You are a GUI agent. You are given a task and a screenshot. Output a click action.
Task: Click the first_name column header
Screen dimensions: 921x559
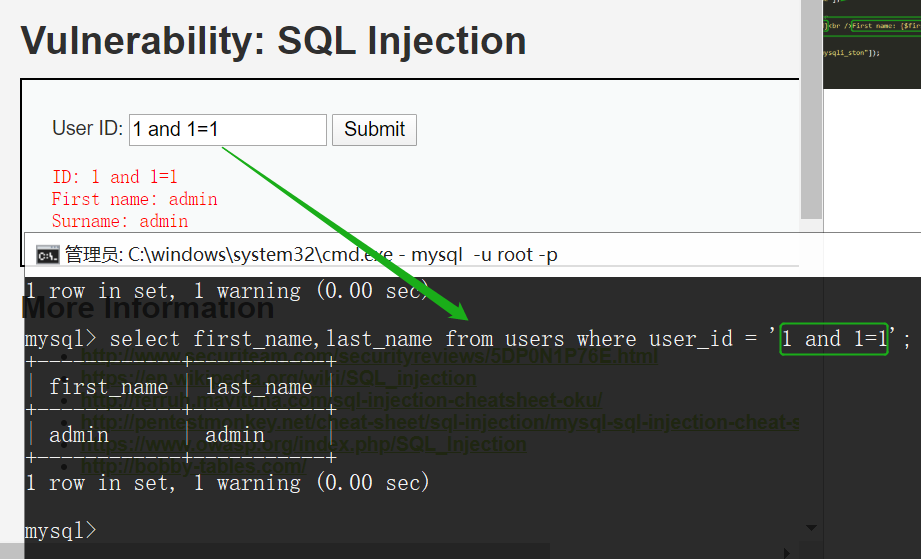click(109, 387)
